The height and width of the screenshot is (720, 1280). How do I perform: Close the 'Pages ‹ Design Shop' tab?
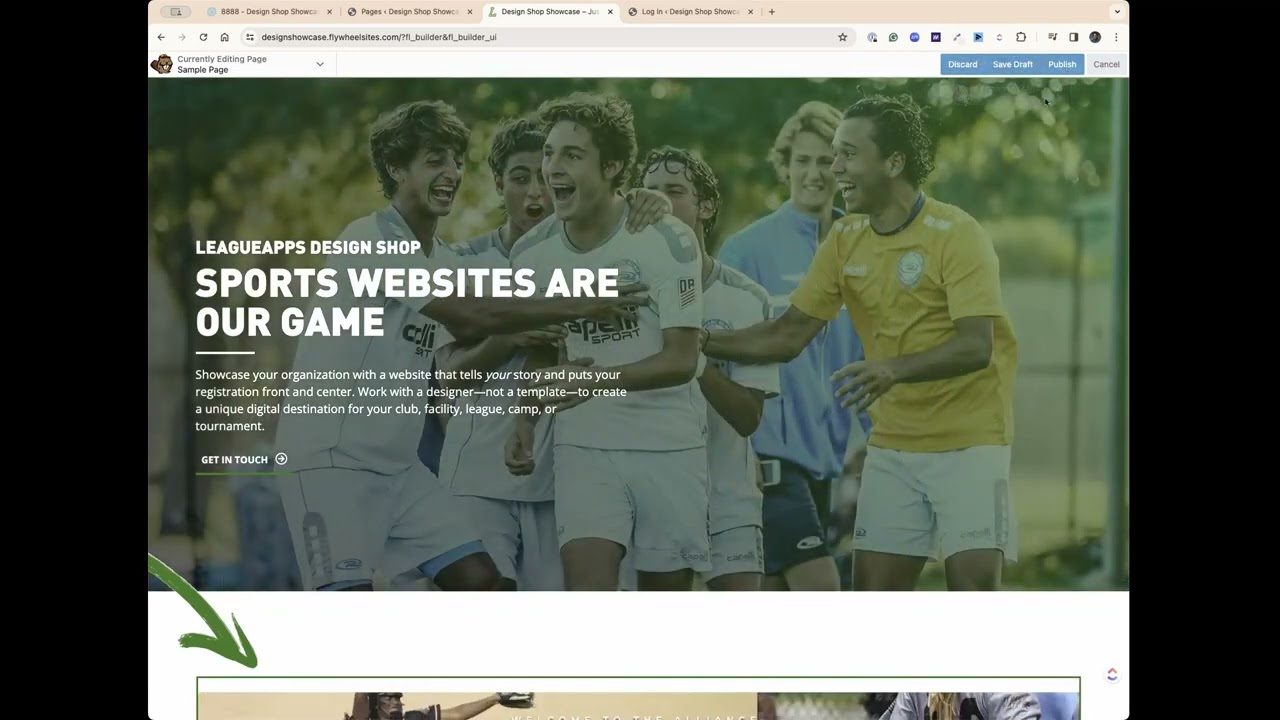coord(469,12)
